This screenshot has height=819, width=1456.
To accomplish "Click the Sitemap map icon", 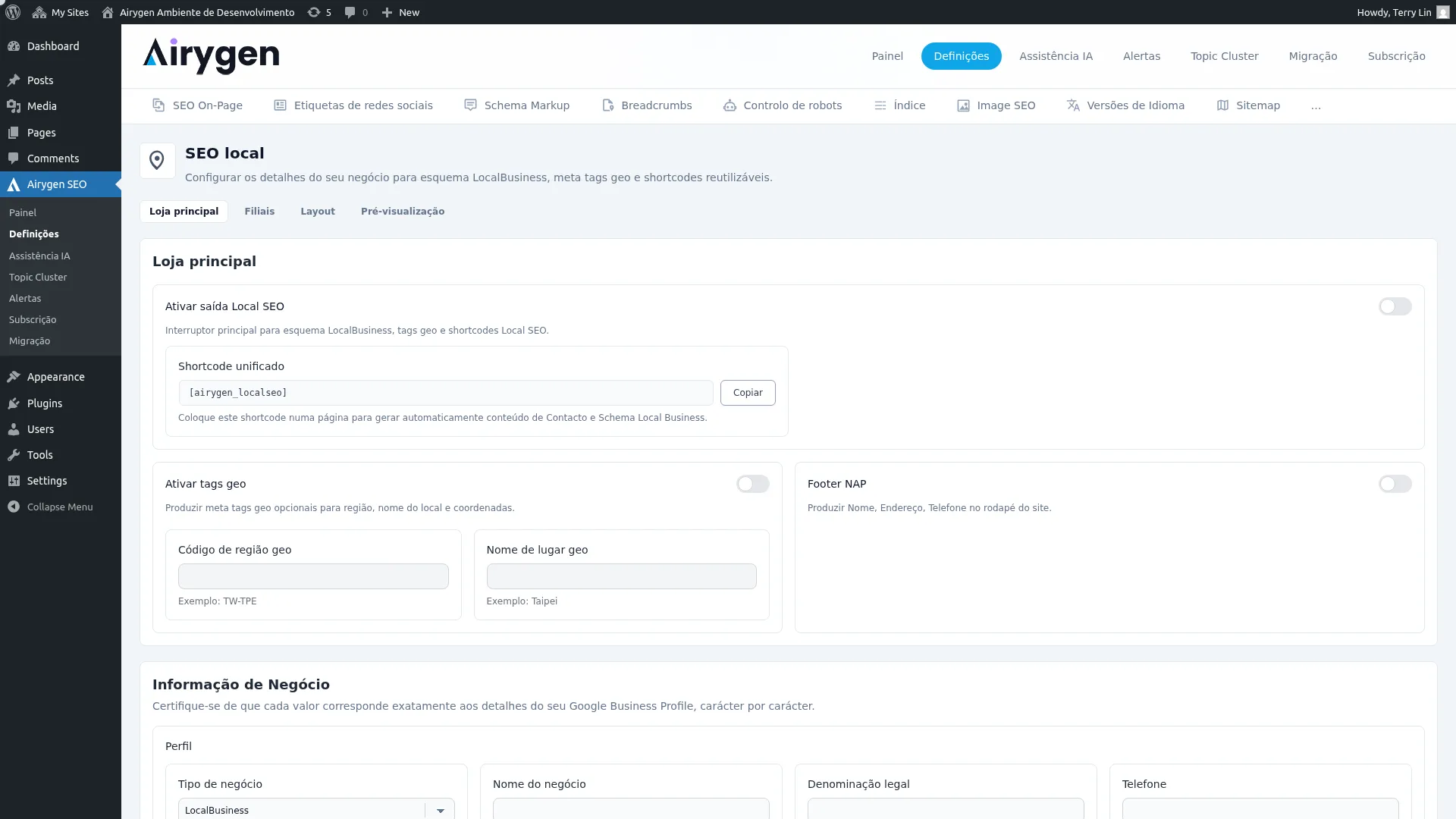I will (1222, 105).
